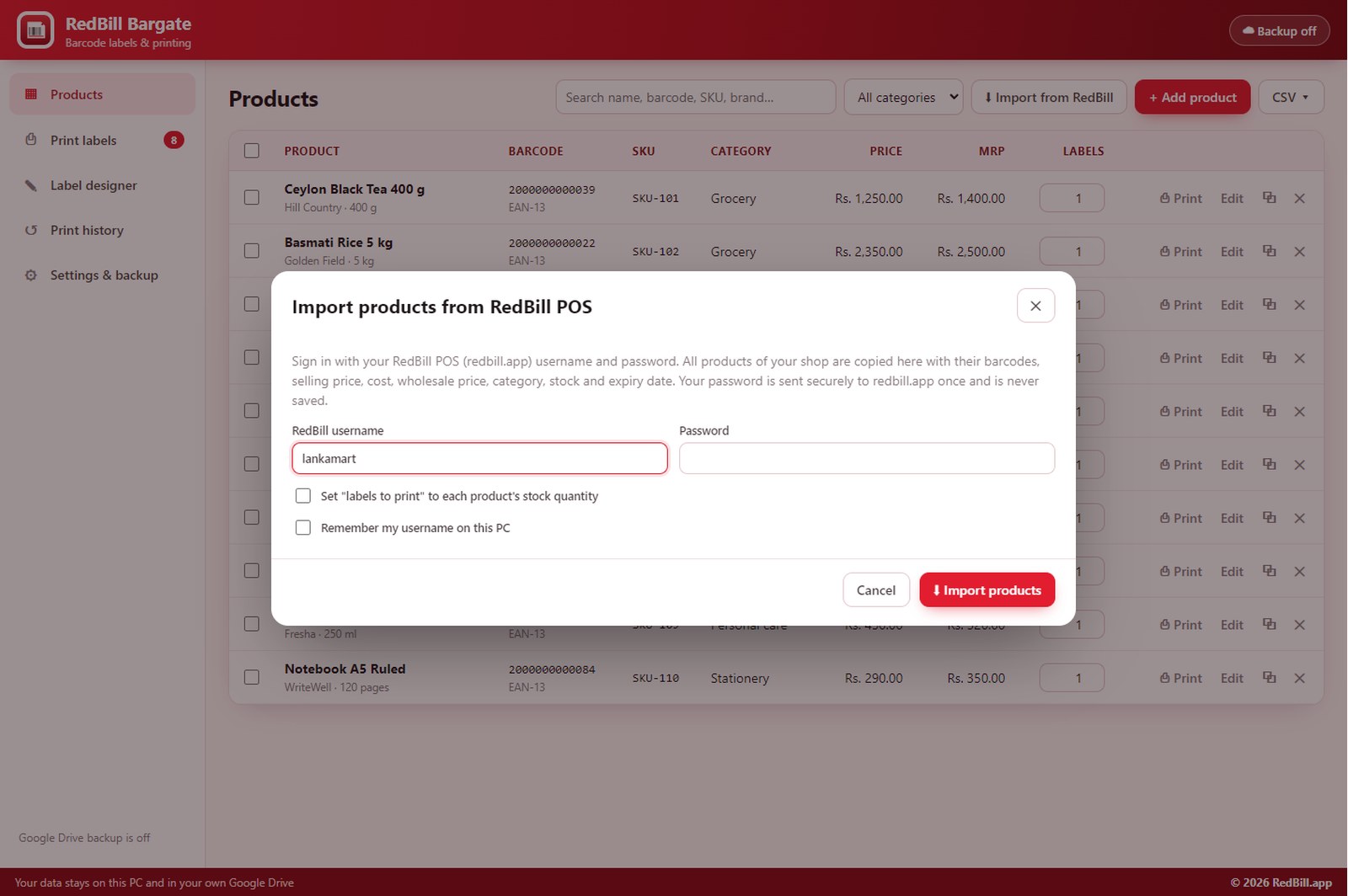This screenshot has width=1348, height=896.
Task: Duplicate the Ceylon Black Tea row
Action: [1269, 198]
